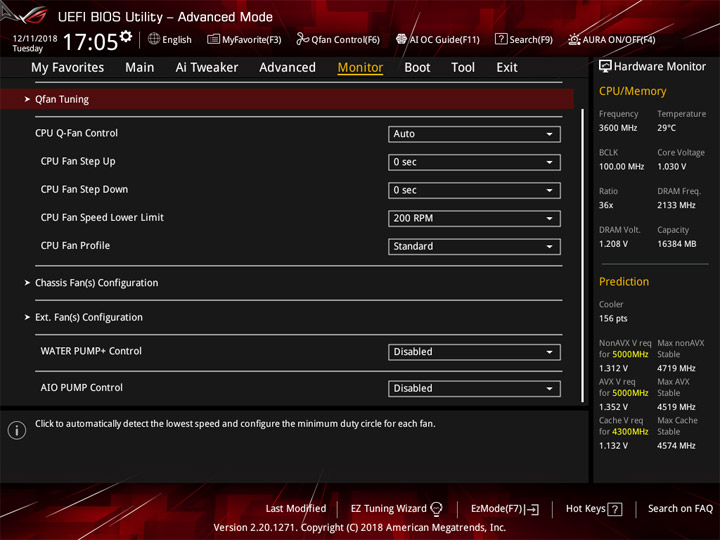Click the Prediction section heading
Viewport: 720px width, 540px height.
(x=624, y=281)
